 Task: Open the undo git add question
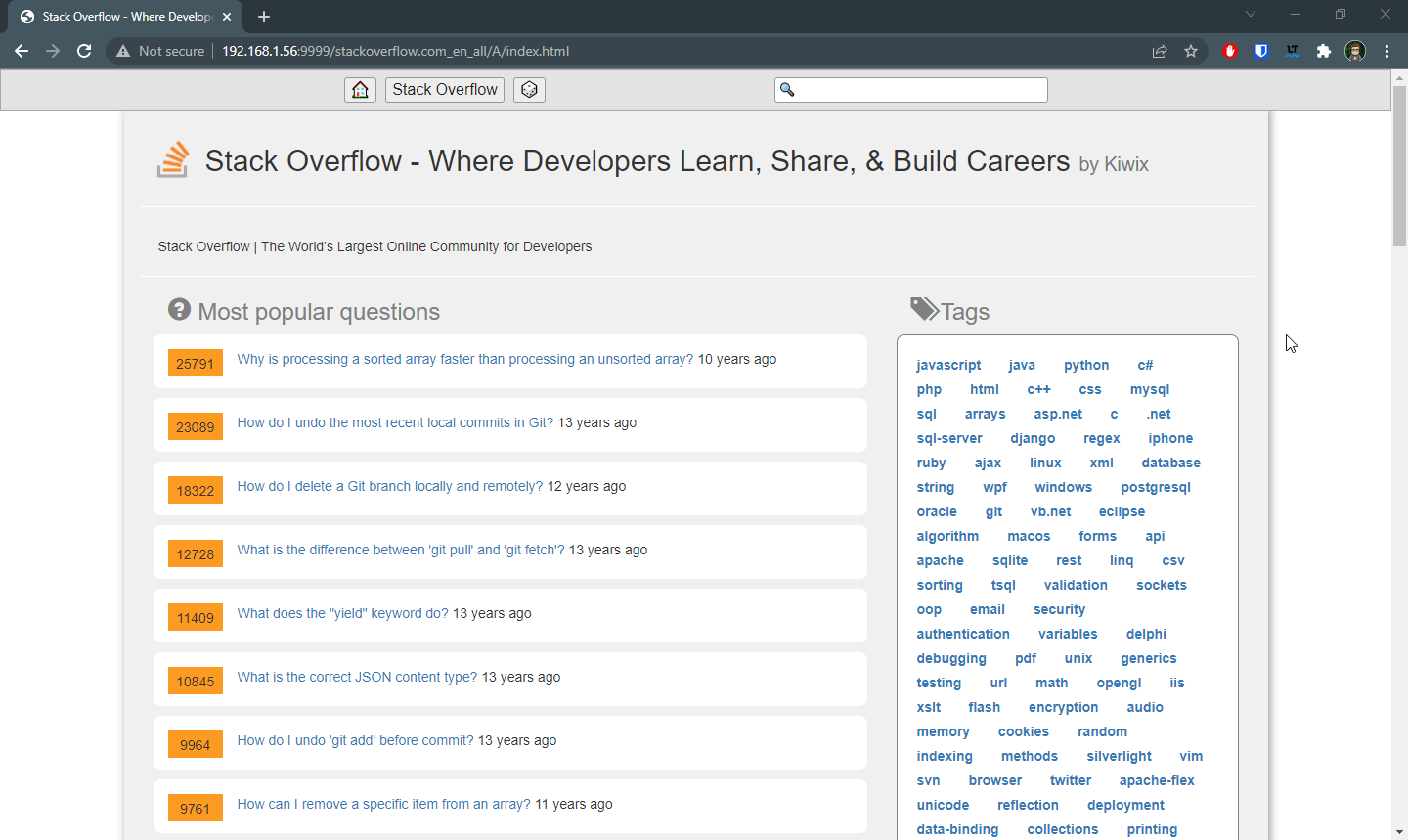[x=355, y=740]
